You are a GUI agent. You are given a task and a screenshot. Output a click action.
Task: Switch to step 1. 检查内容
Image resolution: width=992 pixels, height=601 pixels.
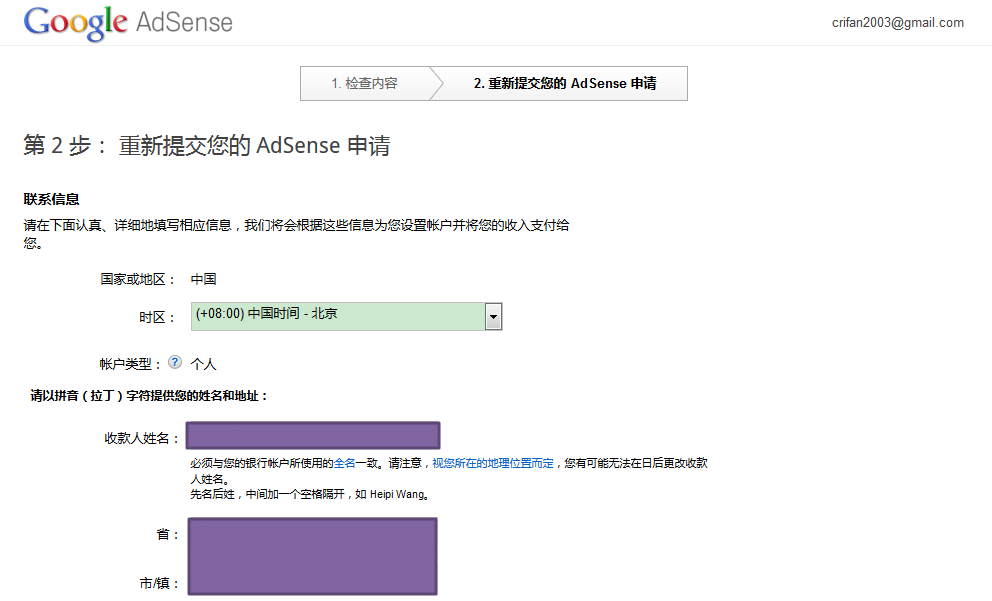(x=364, y=84)
